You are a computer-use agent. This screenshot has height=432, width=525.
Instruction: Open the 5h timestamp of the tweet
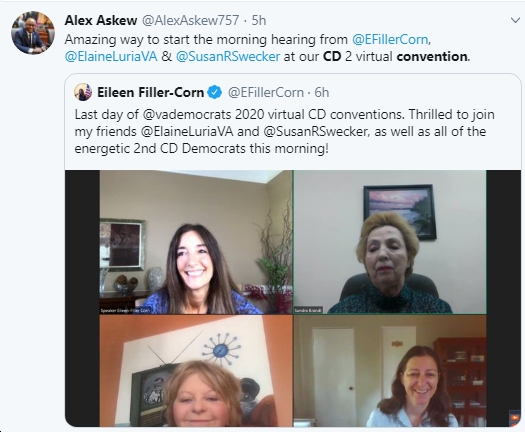pos(258,20)
